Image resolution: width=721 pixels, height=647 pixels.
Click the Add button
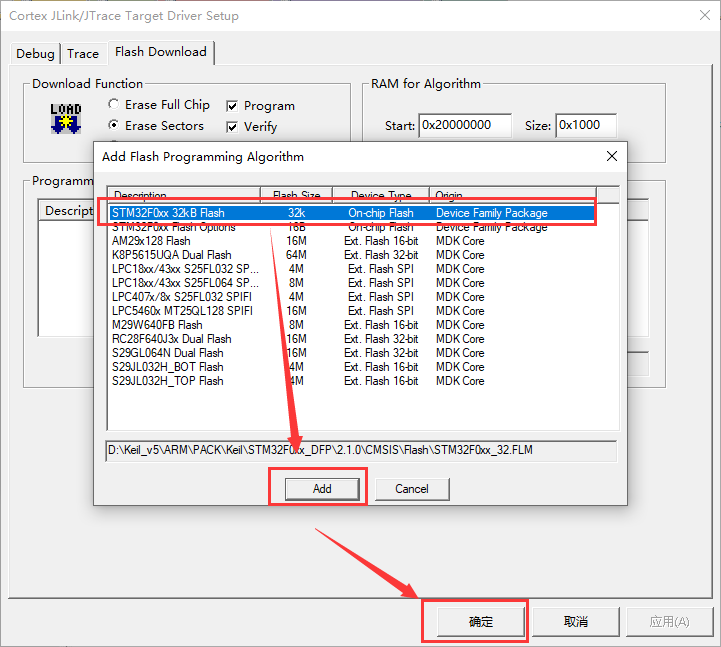tap(322, 489)
